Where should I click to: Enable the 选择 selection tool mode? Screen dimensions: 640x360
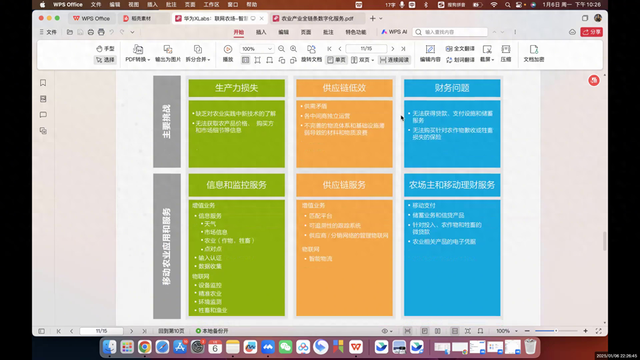(x=105, y=60)
